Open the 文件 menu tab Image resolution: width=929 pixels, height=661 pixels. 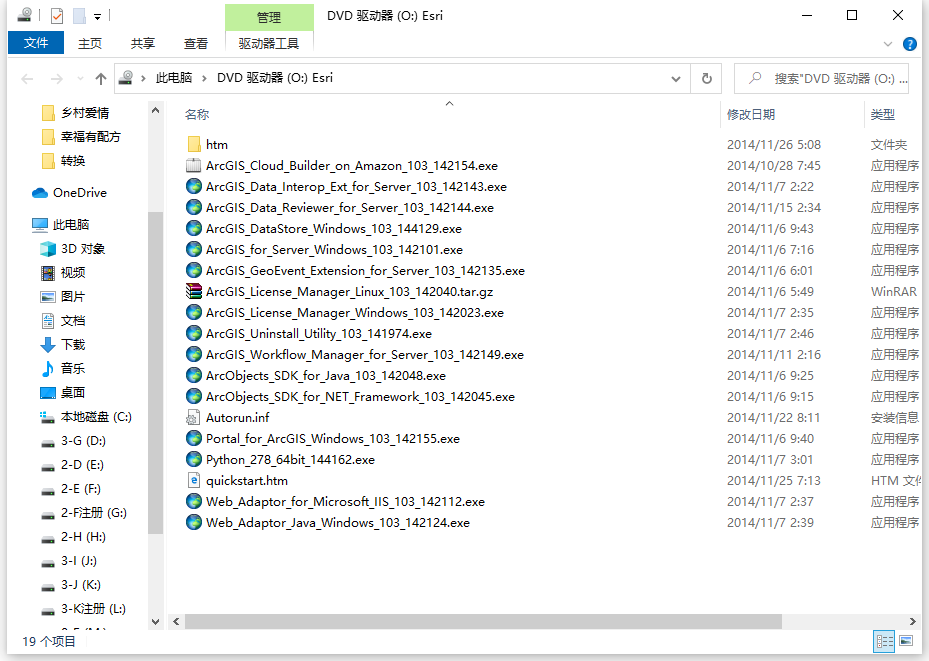click(36, 43)
